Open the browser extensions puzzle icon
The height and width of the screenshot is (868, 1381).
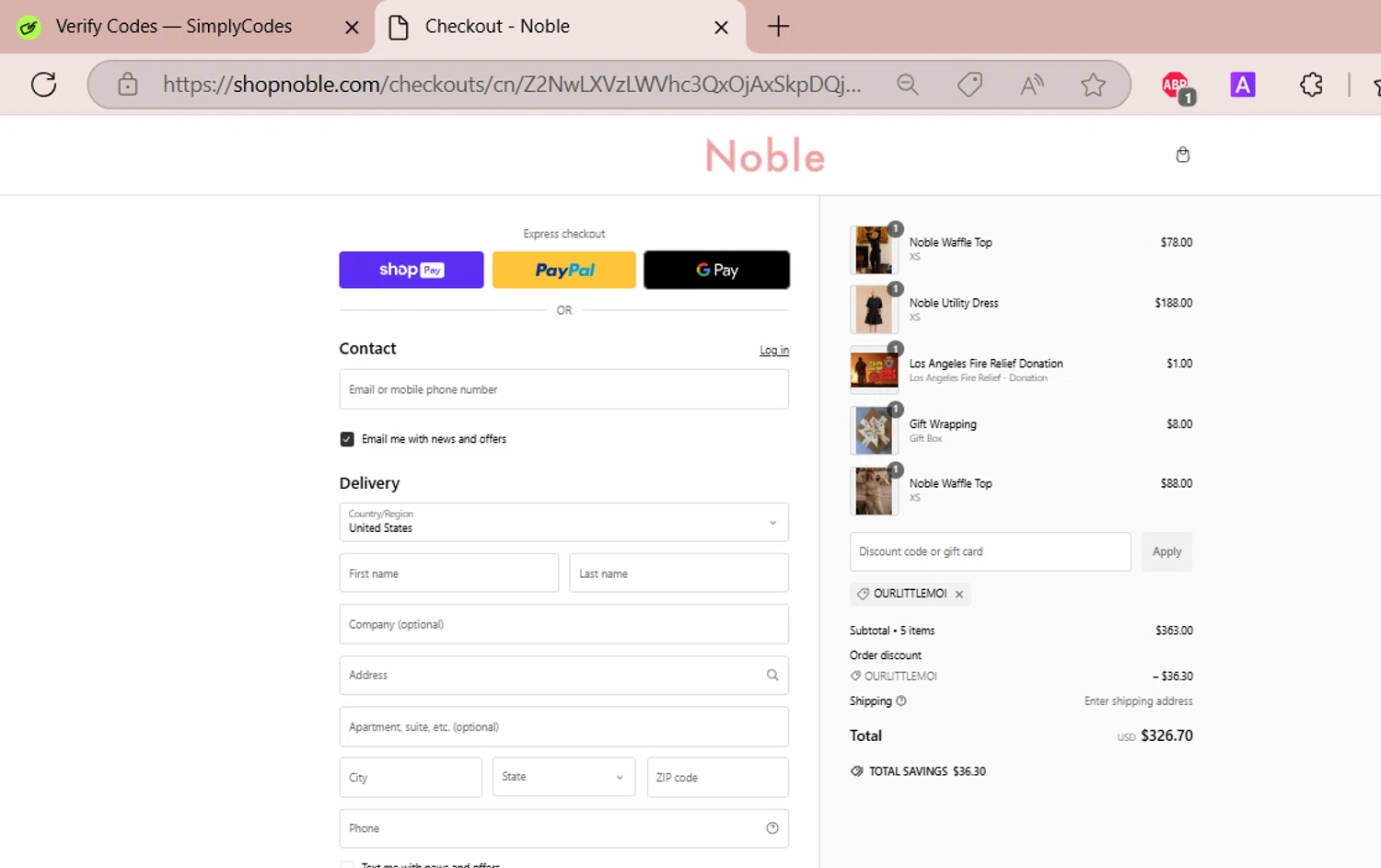(x=1311, y=85)
